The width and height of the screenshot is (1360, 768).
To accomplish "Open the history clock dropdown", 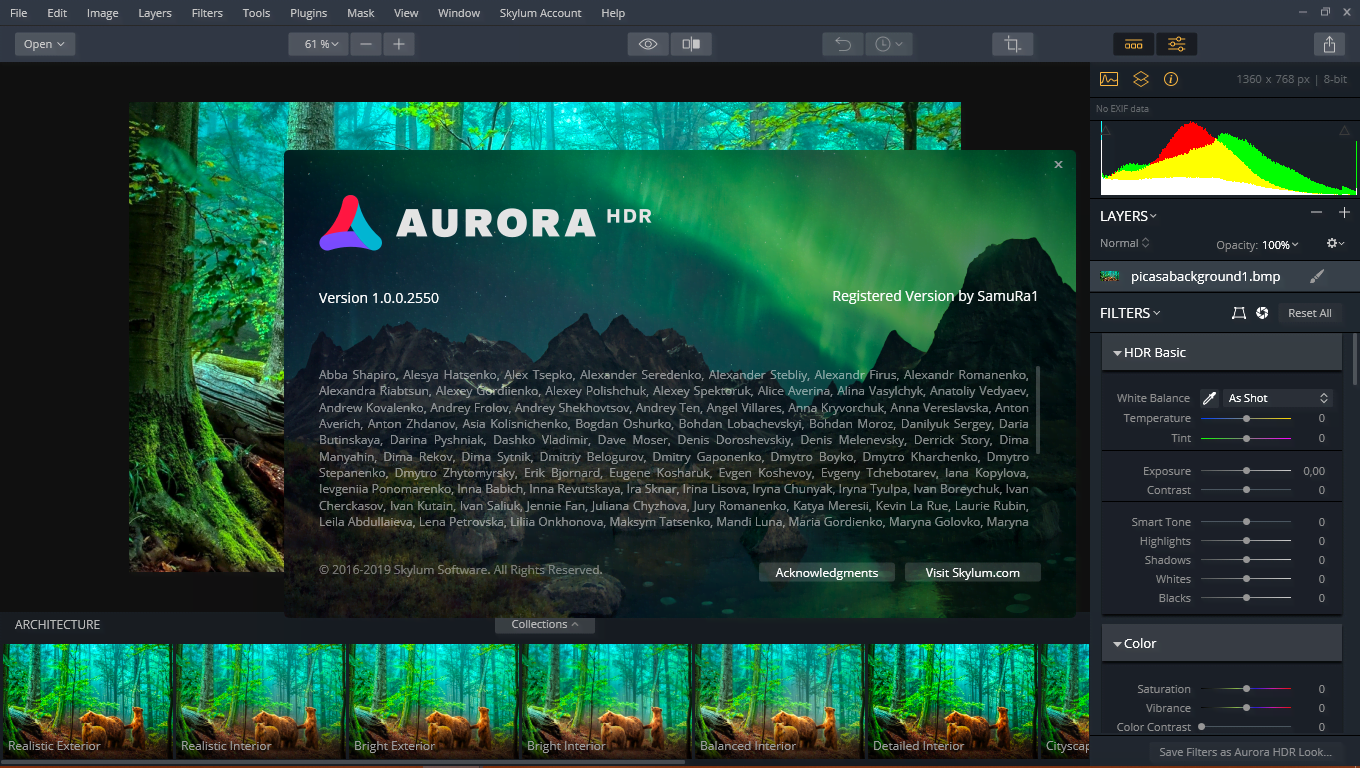I will 889,44.
